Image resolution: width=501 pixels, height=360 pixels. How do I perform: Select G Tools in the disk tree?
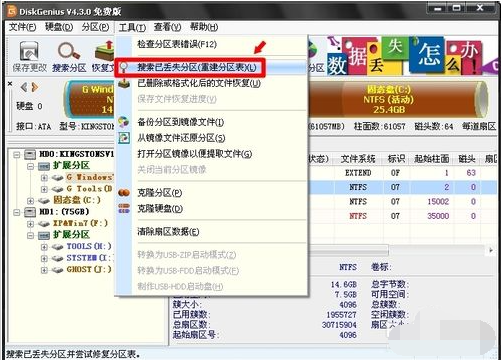point(89,189)
